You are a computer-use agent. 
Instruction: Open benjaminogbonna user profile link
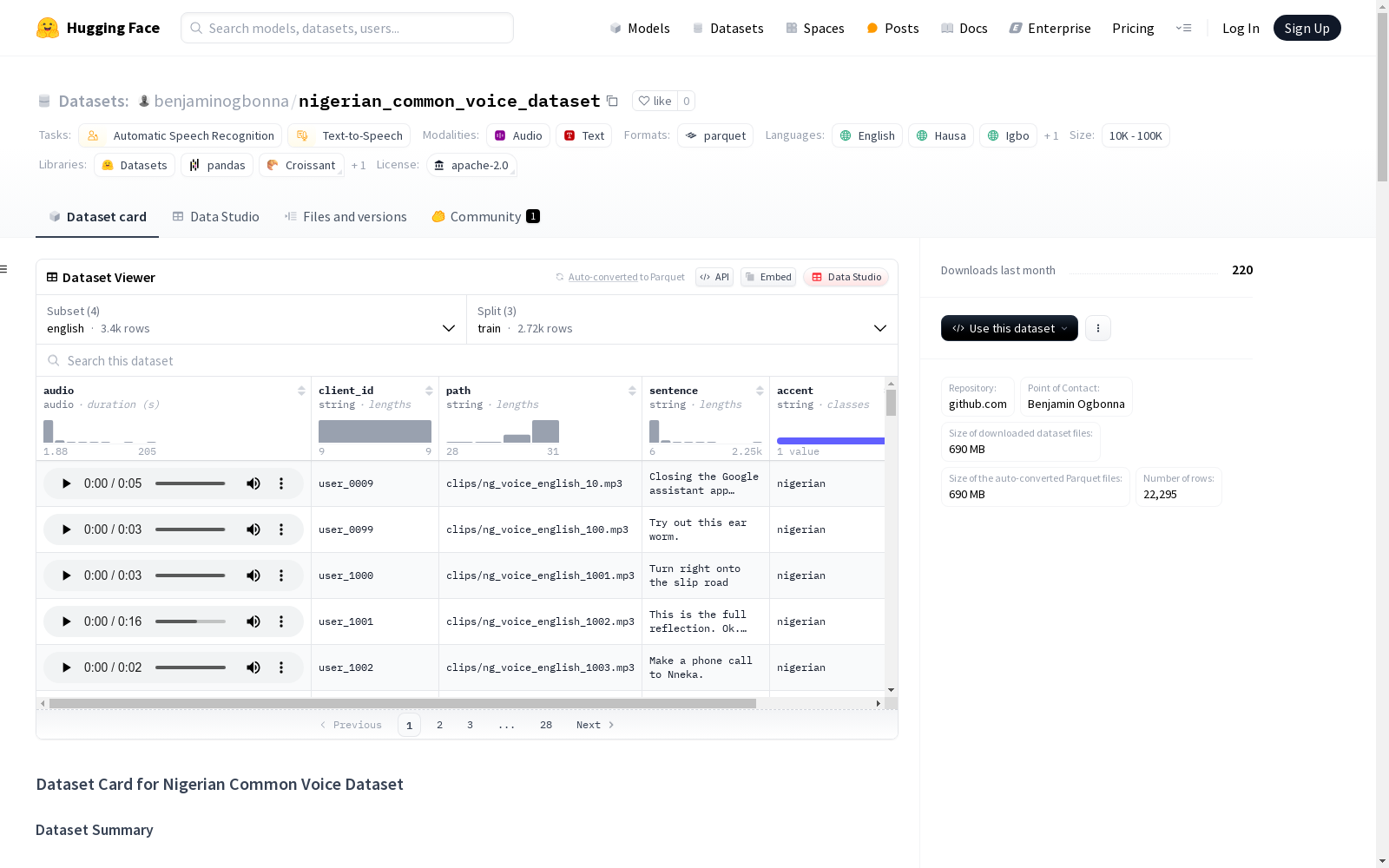[221, 101]
